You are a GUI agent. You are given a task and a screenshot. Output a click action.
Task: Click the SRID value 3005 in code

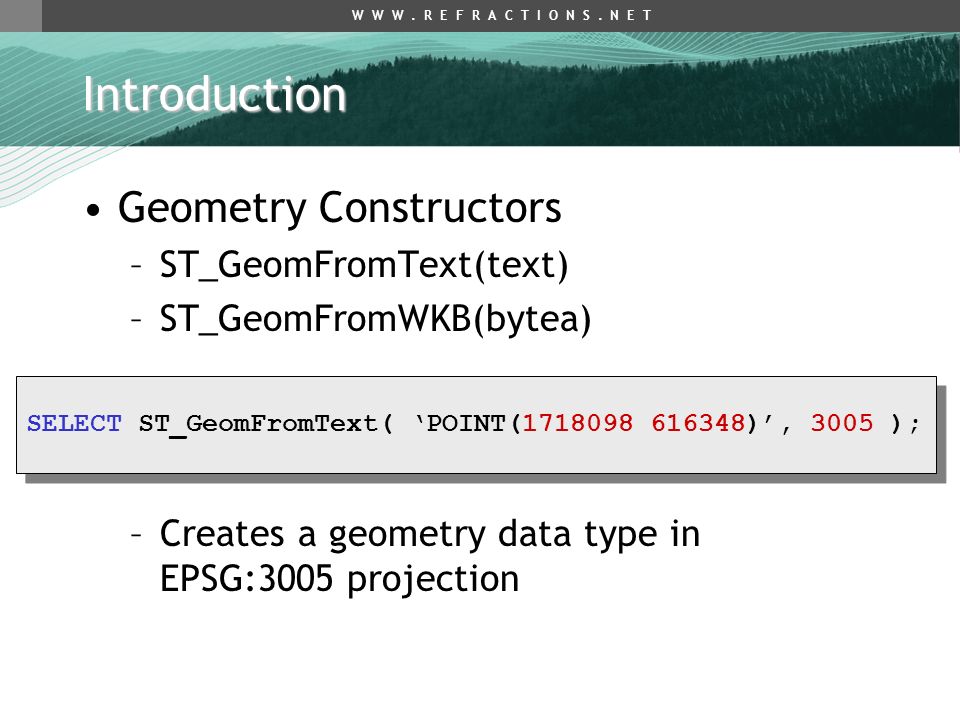(x=842, y=423)
